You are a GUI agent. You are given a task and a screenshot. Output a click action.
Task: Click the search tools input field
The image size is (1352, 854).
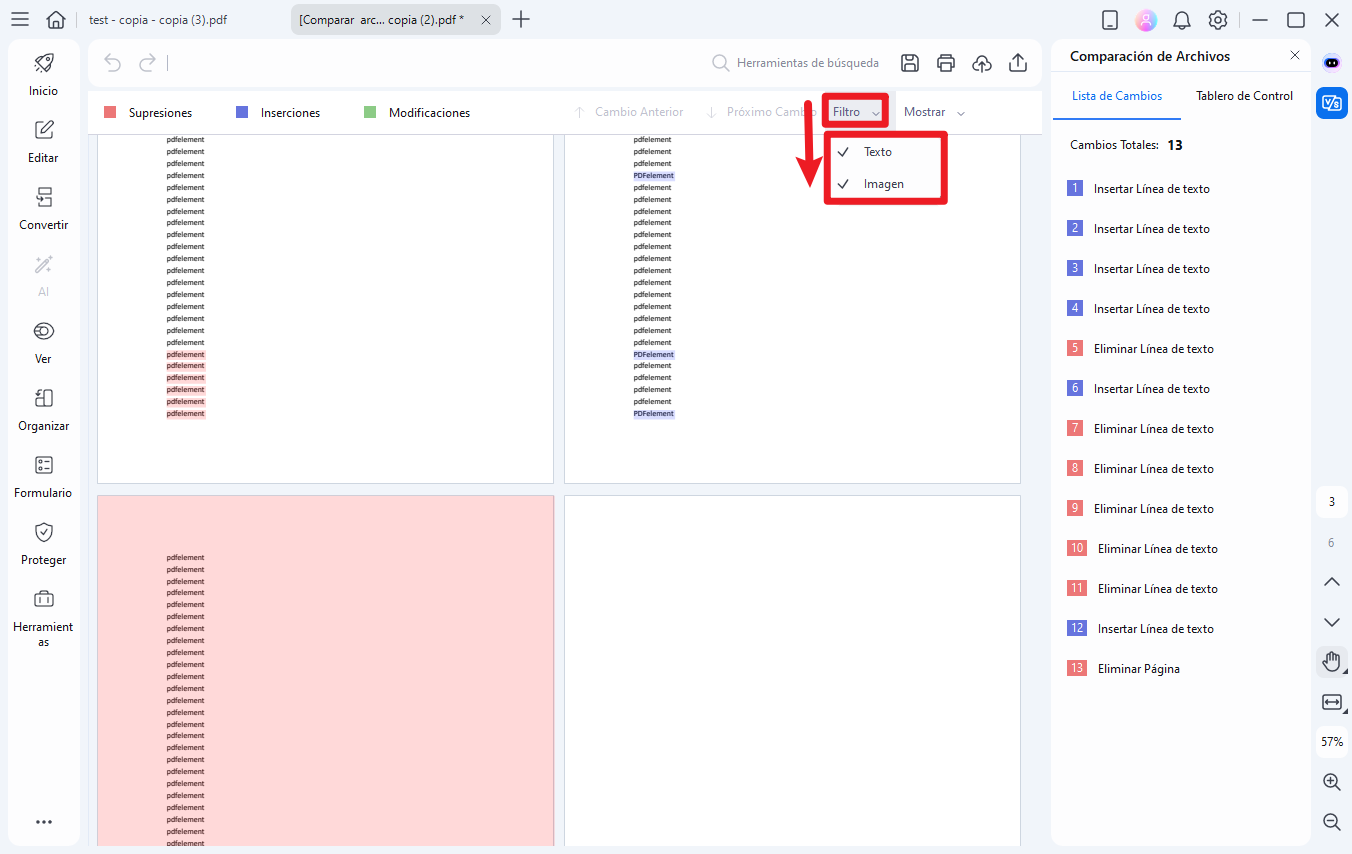point(807,62)
